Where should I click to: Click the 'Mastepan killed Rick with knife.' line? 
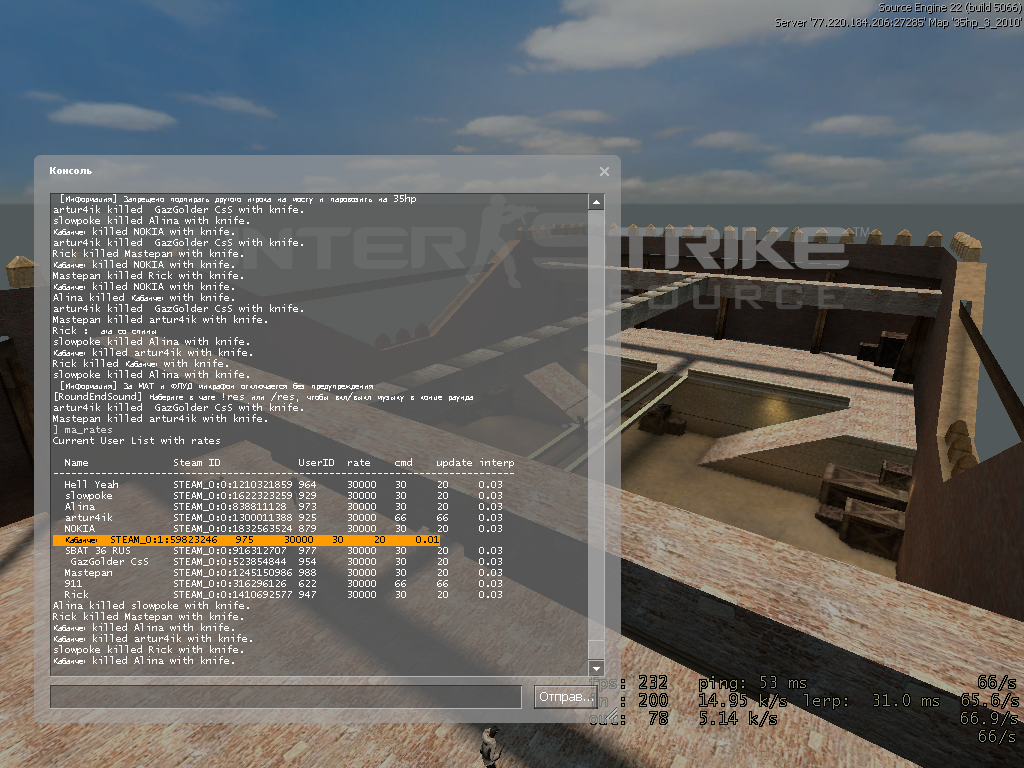pyautogui.click(x=148, y=276)
